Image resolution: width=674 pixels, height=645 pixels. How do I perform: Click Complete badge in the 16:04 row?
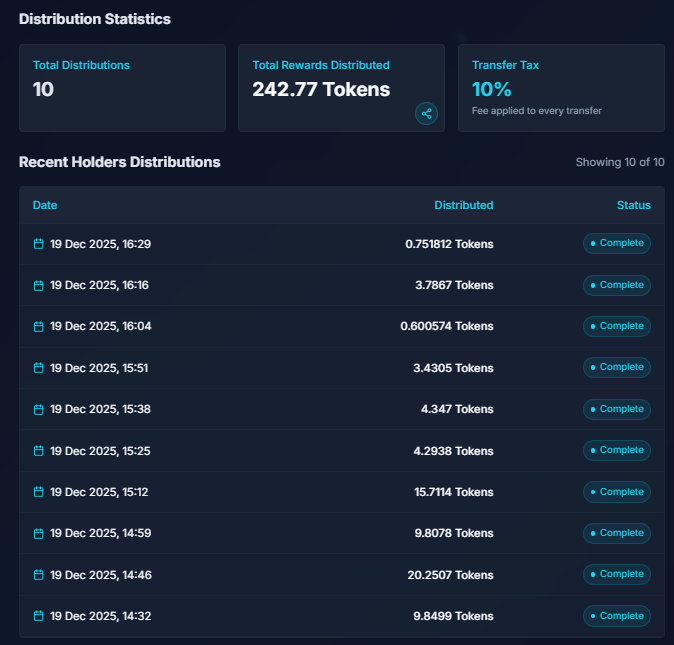(617, 327)
